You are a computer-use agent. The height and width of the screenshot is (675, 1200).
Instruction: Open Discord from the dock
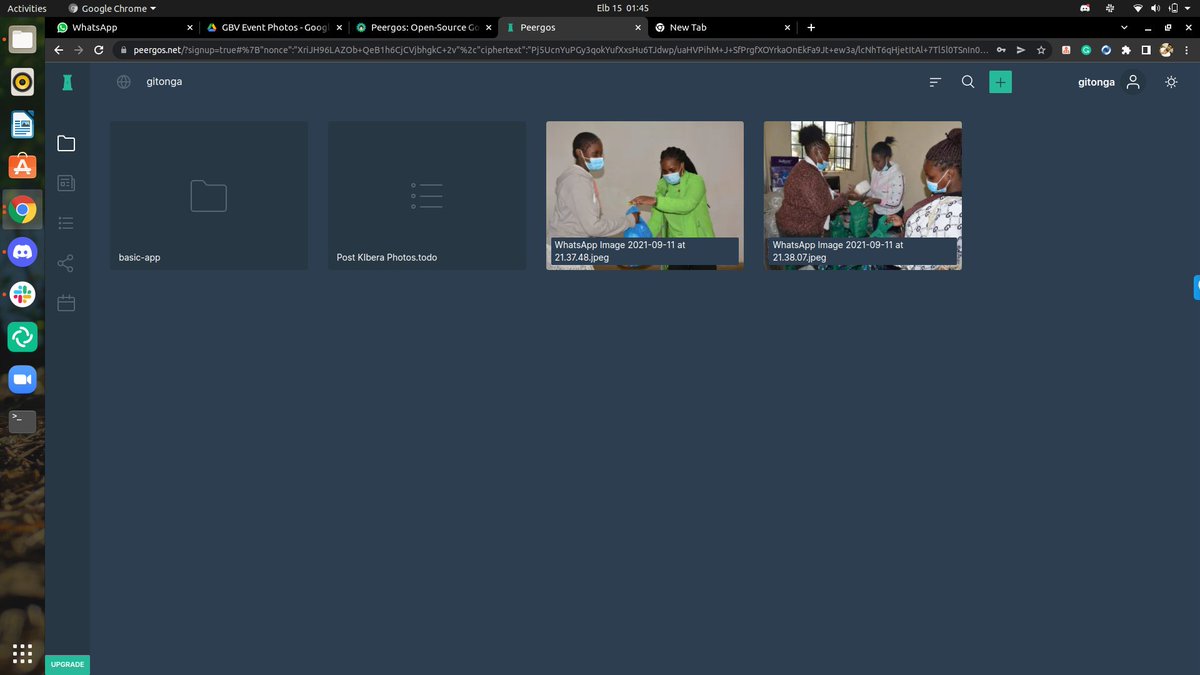pyautogui.click(x=23, y=252)
